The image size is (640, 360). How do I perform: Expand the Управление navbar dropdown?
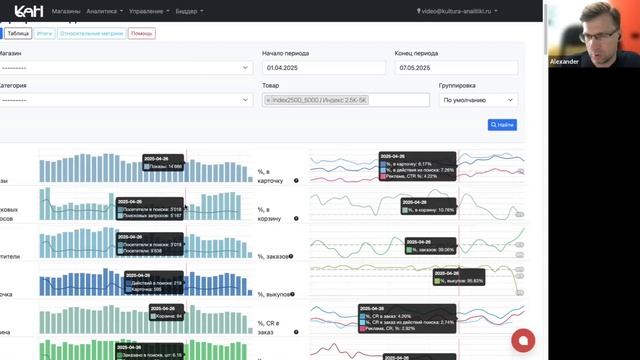tap(149, 11)
